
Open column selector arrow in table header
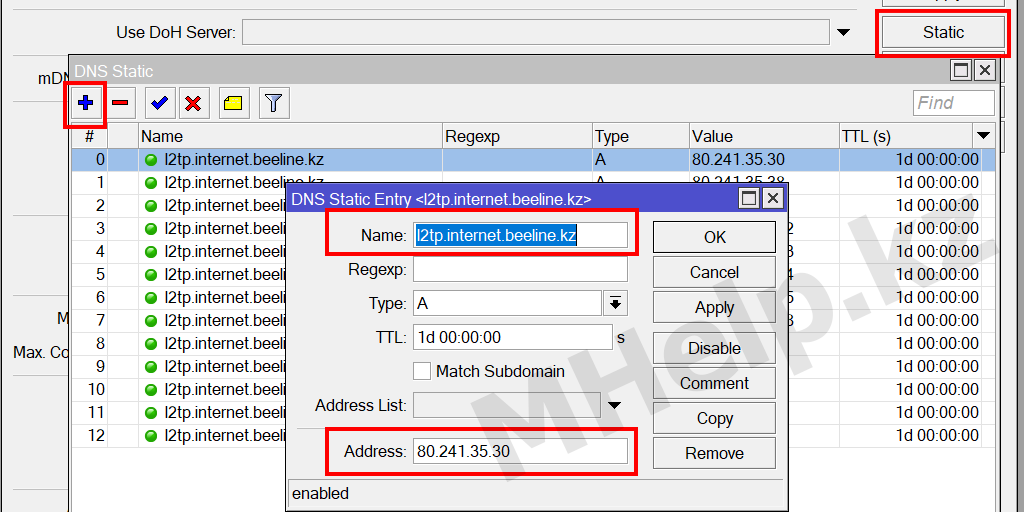point(984,136)
